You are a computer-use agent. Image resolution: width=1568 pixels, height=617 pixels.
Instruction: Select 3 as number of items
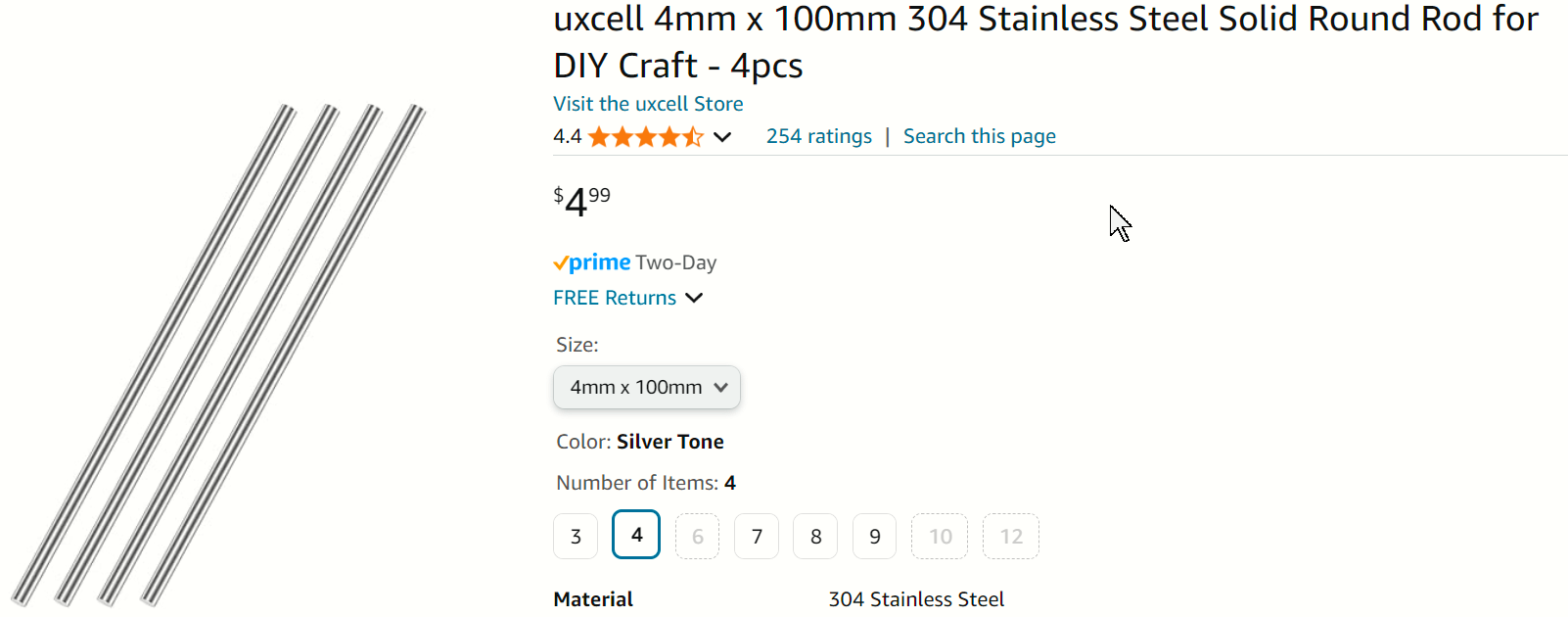(x=576, y=537)
